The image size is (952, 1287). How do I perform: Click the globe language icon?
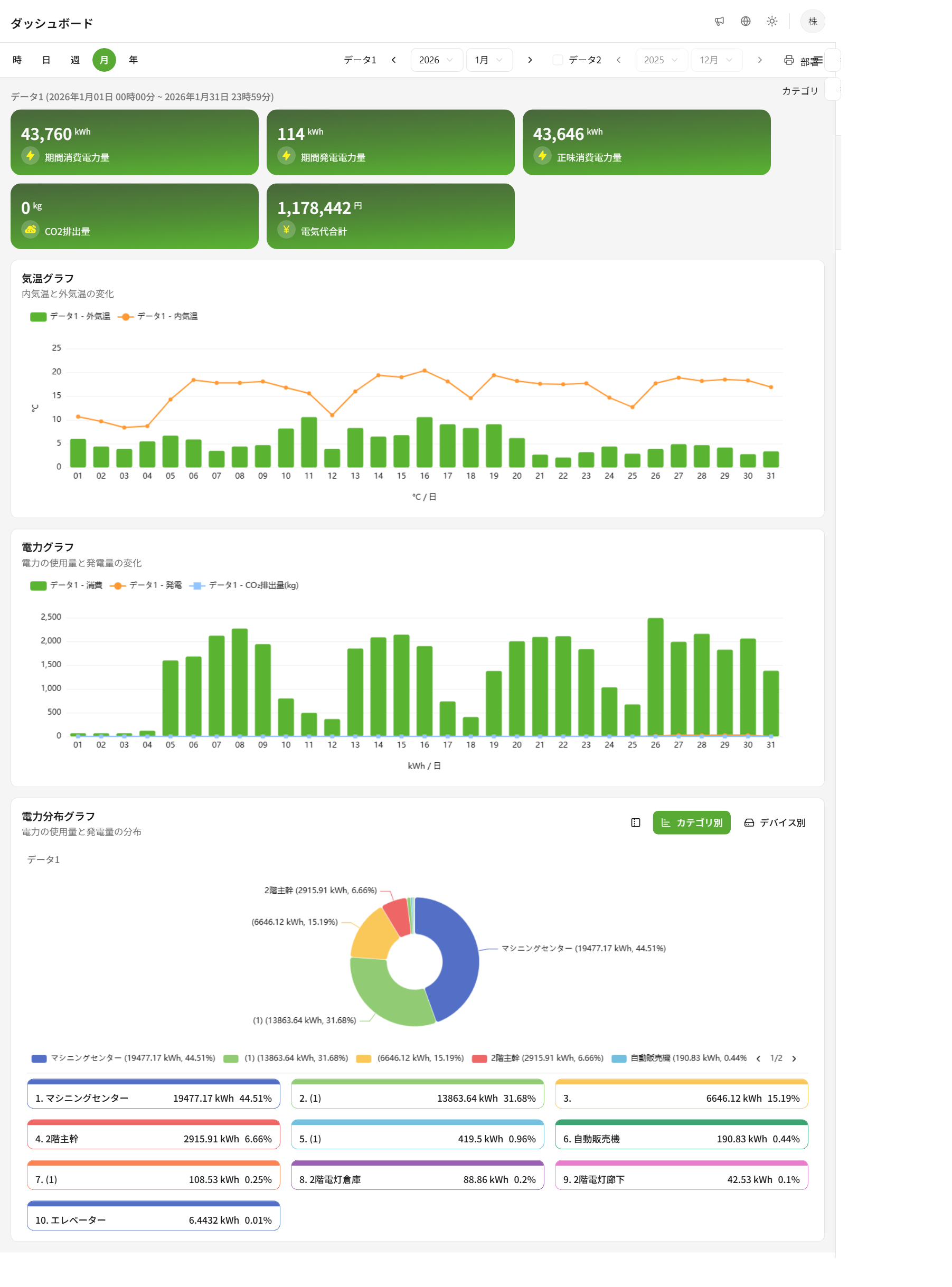click(x=745, y=21)
